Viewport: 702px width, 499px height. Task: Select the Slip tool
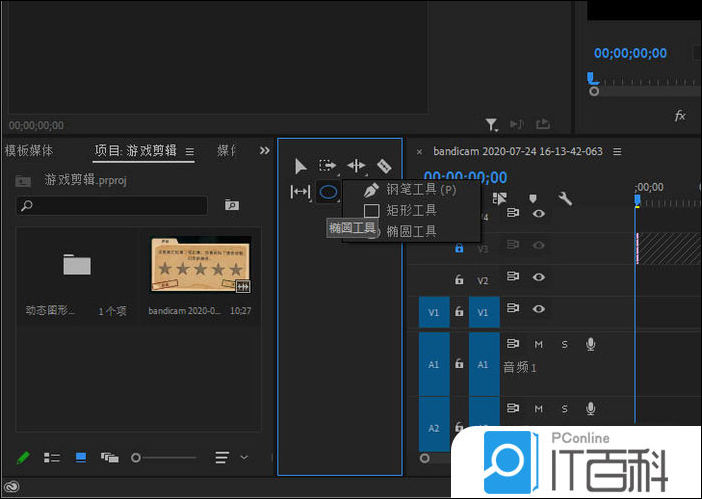pos(300,191)
